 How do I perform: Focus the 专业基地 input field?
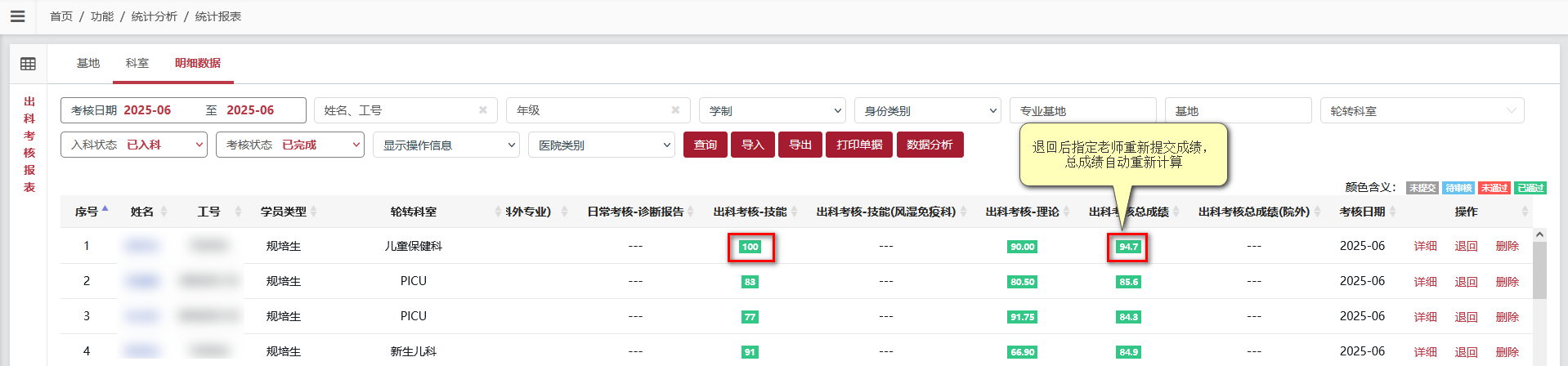1083,110
